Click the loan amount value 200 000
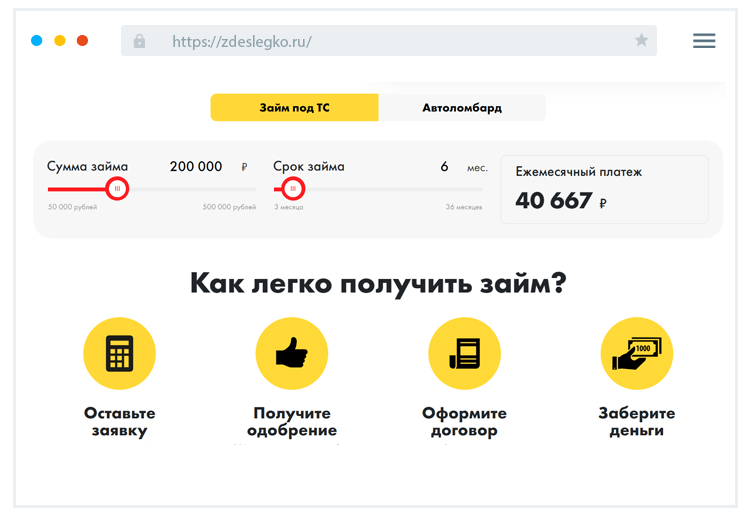751x523 pixels. point(196,167)
